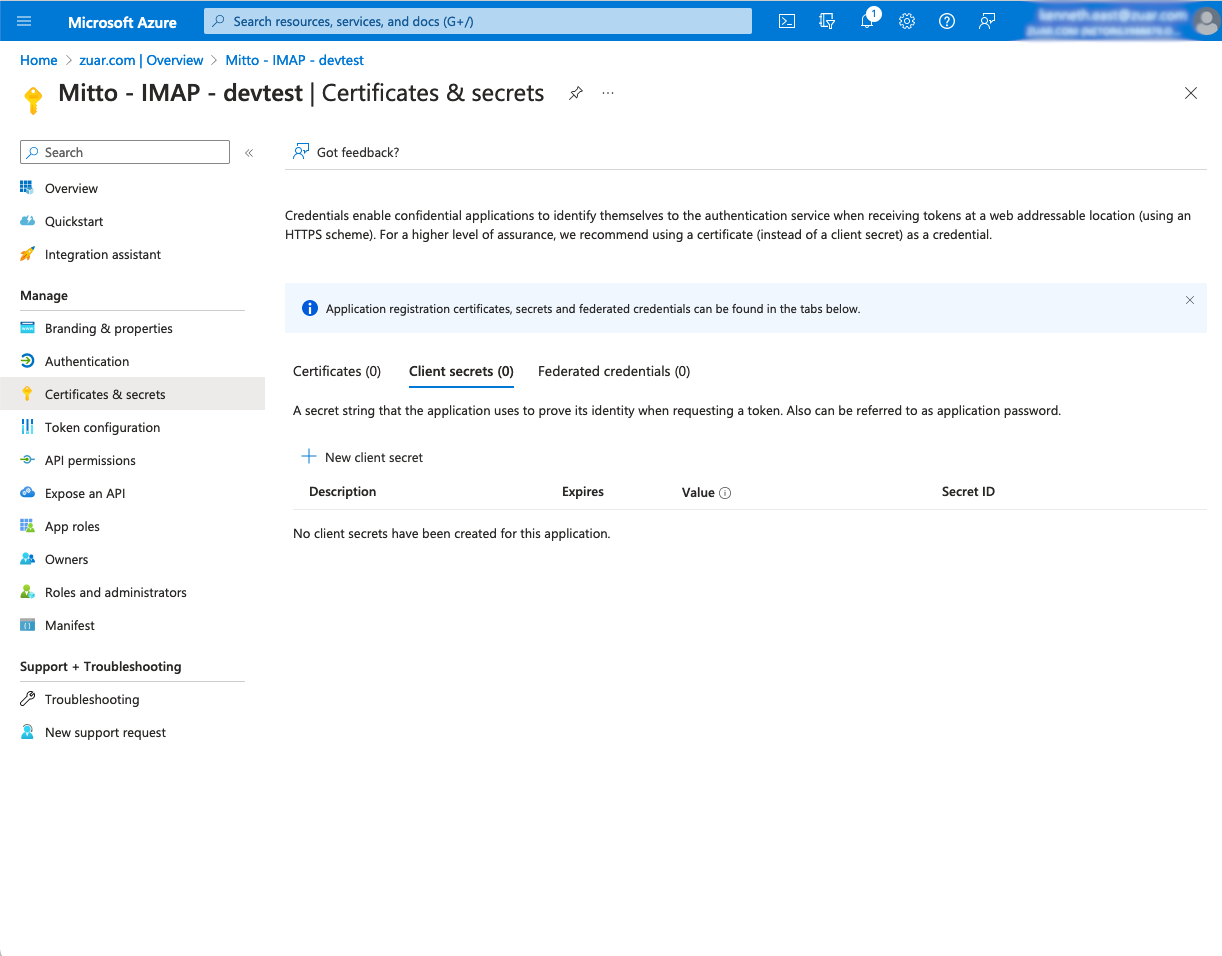Image resolution: width=1222 pixels, height=956 pixels.
Task: Click the Got feedback? button
Action: (x=346, y=152)
